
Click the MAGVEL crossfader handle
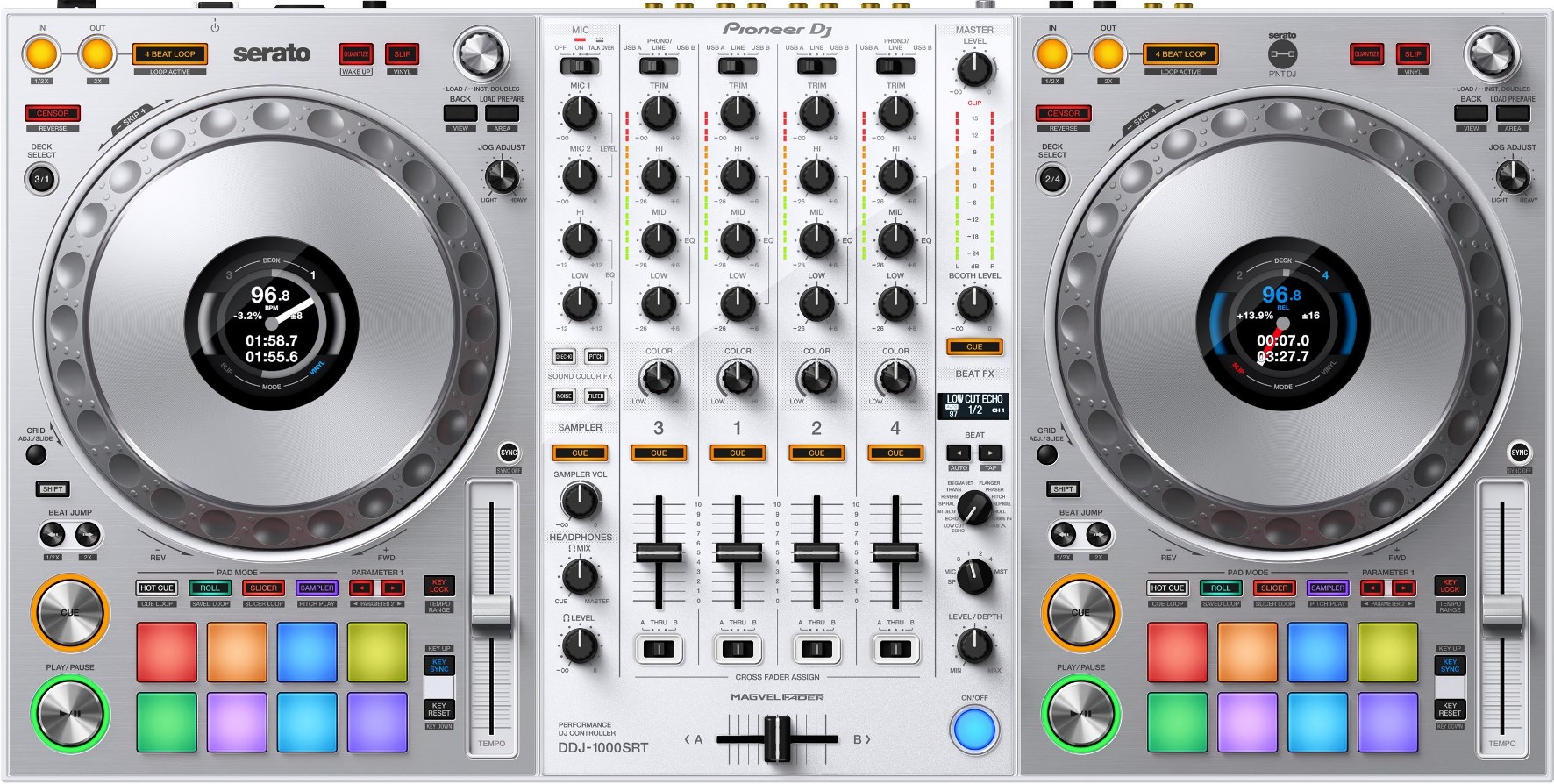777,738
